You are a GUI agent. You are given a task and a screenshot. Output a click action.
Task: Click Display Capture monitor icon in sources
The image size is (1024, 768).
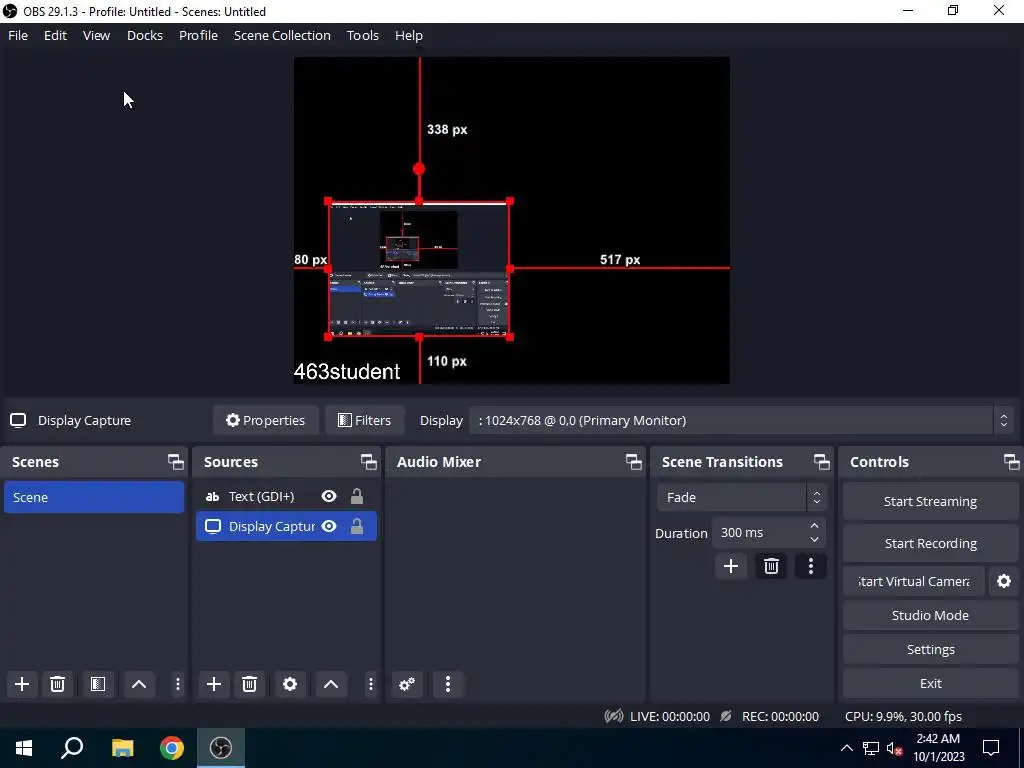213,526
